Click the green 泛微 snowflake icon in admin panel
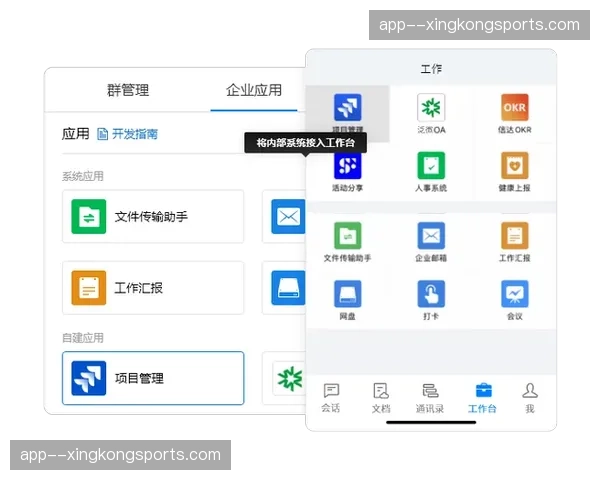The height and width of the screenshot is (480, 600). pyautogui.click(x=290, y=378)
